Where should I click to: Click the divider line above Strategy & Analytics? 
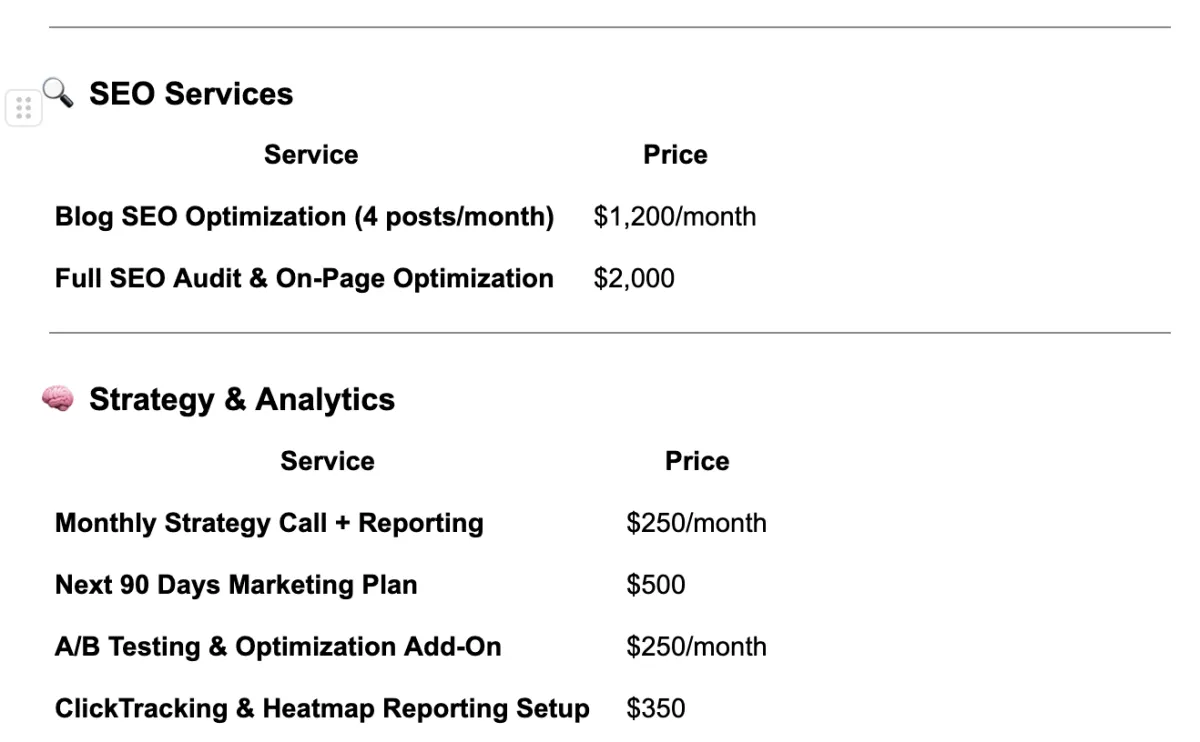coord(610,333)
